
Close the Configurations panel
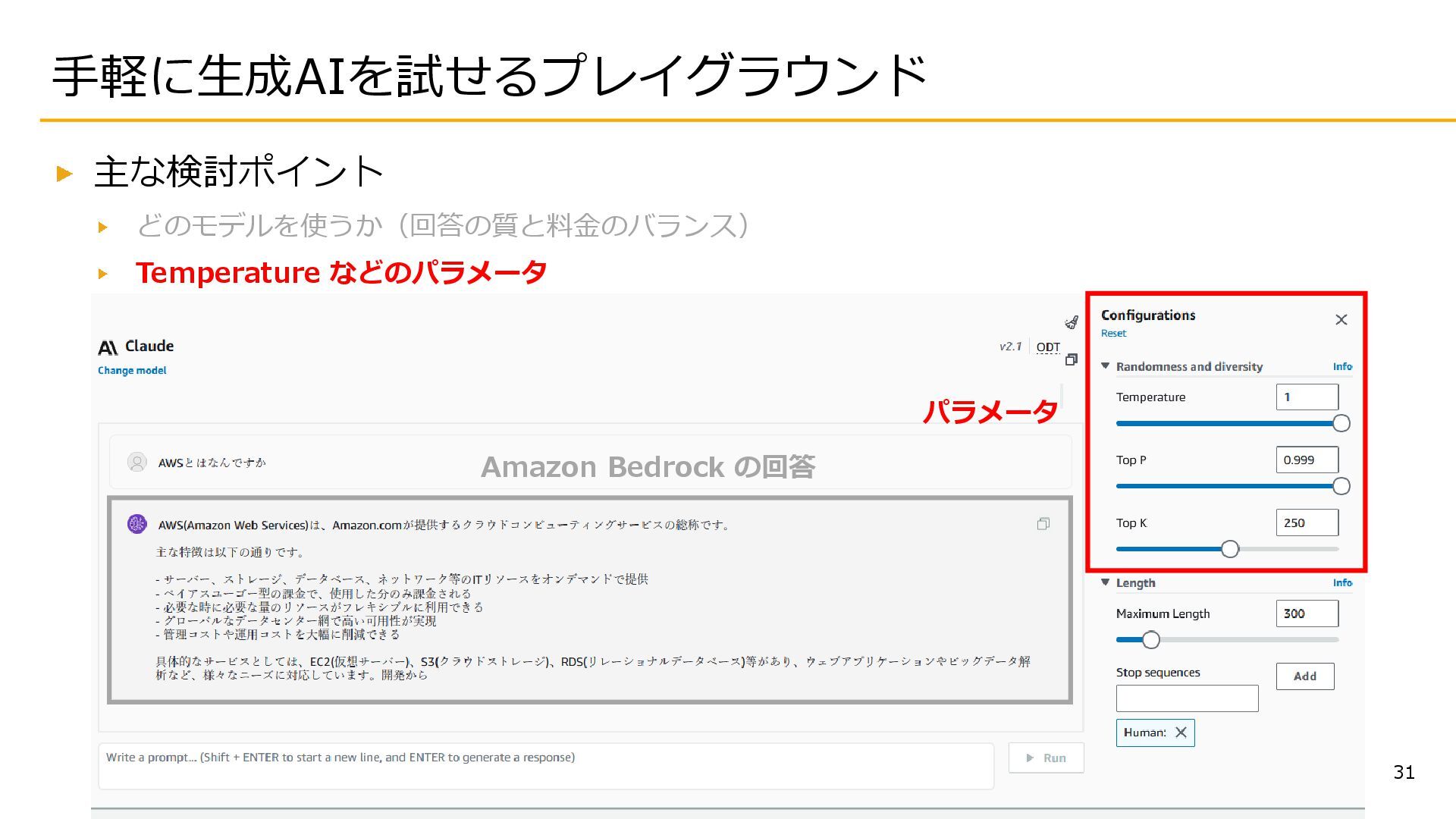click(1341, 320)
